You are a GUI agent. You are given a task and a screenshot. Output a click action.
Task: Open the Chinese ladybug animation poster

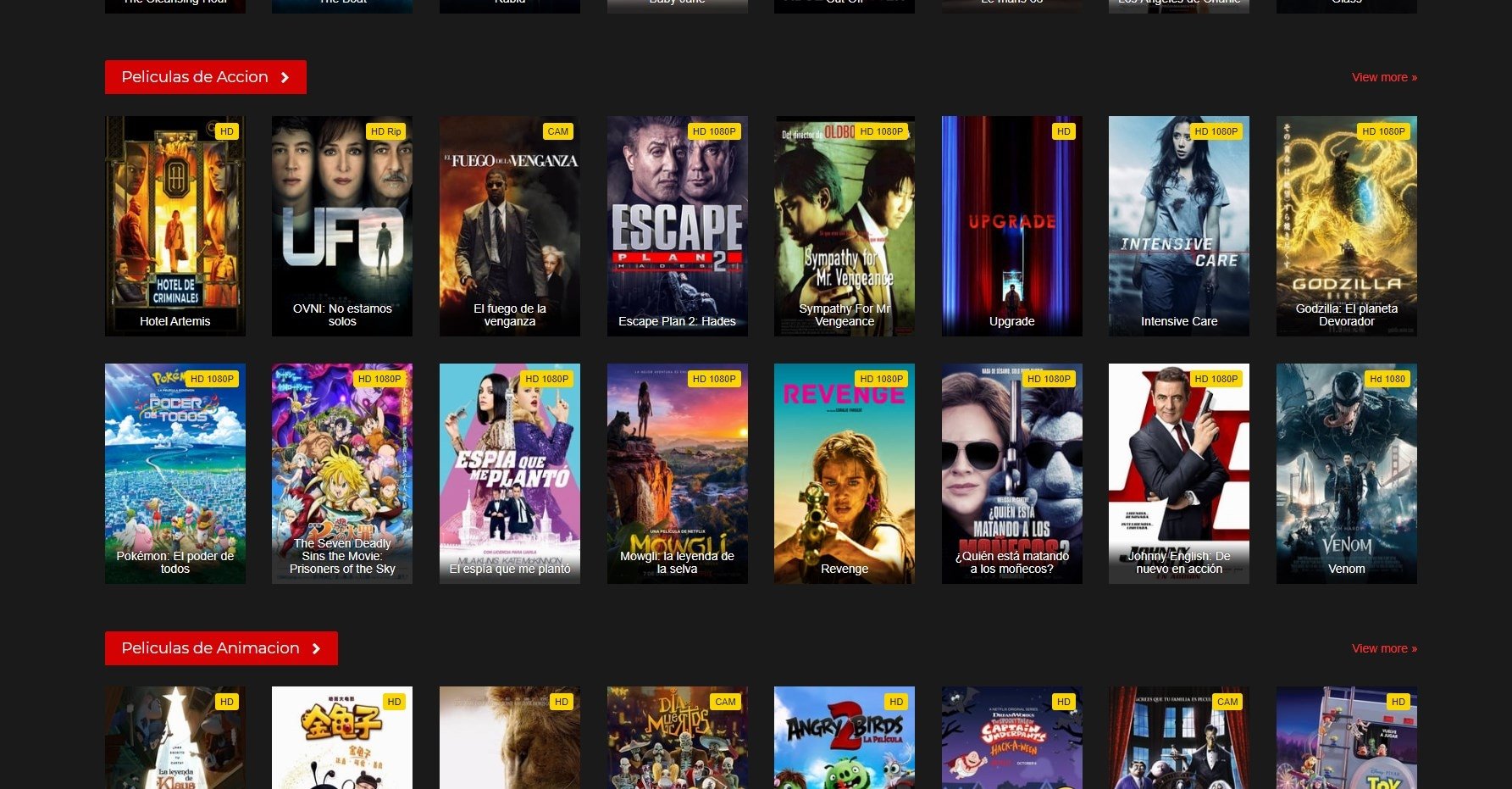(342, 737)
